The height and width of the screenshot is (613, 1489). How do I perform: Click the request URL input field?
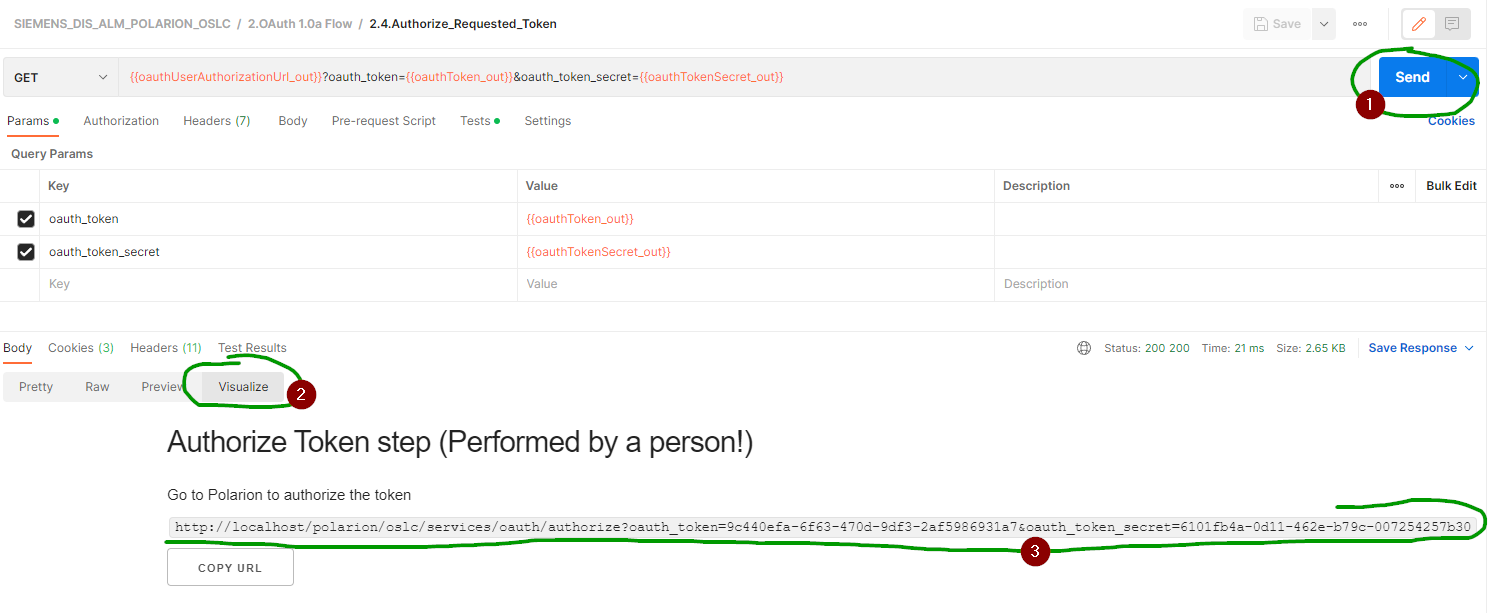600,76
